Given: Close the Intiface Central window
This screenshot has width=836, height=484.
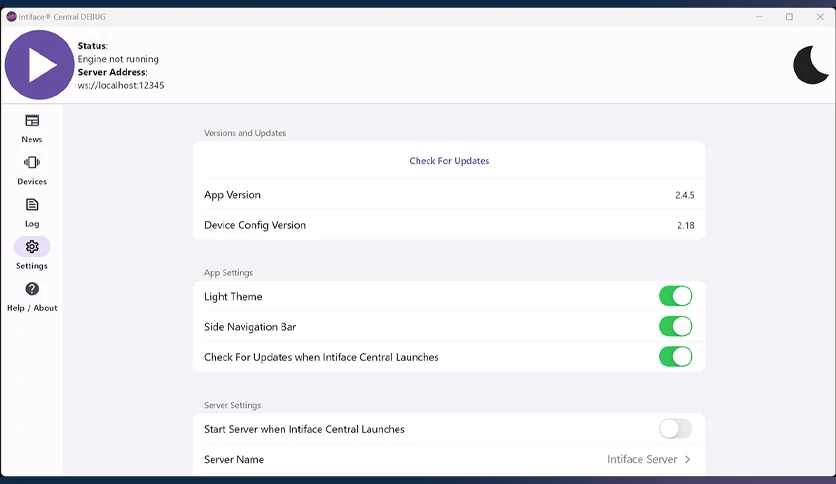Looking at the screenshot, I should [820, 17].
